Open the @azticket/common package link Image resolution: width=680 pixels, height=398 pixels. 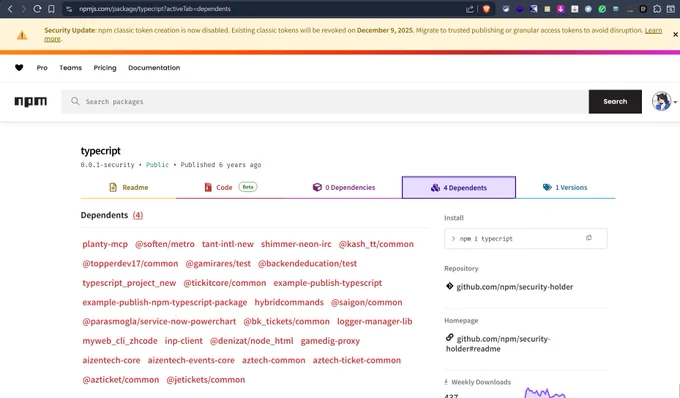pyautogui.click(x=121, y=380)
